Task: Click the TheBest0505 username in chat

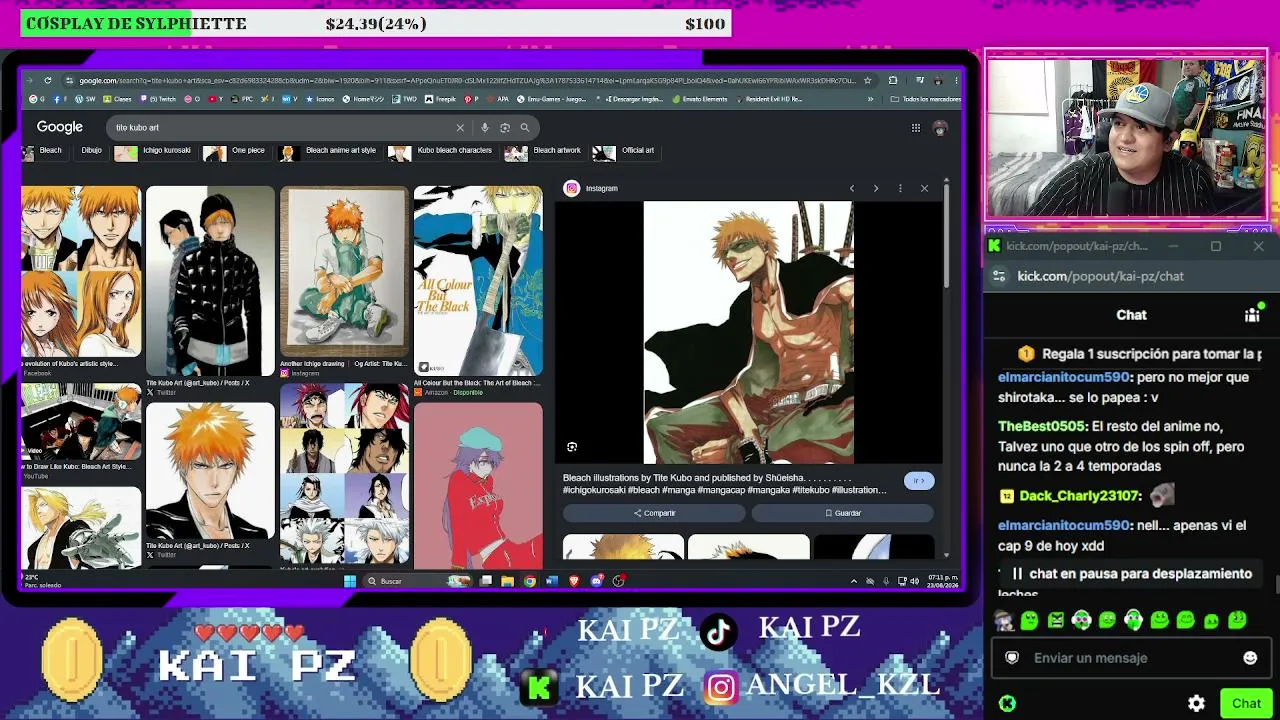Action: tap(1042, 426)
